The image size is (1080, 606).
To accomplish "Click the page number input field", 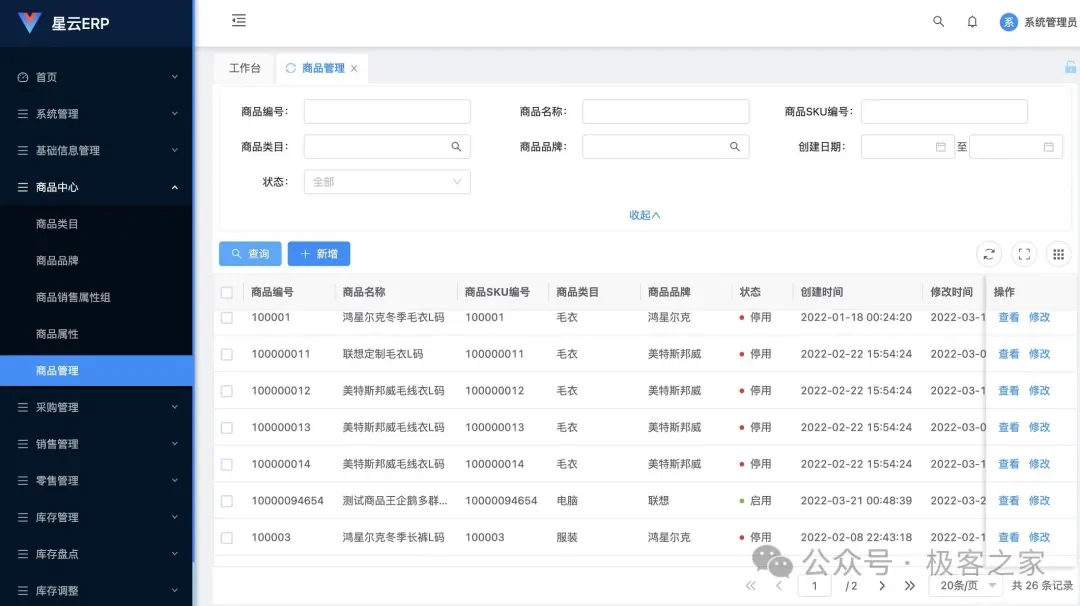I will coord(815,585).
